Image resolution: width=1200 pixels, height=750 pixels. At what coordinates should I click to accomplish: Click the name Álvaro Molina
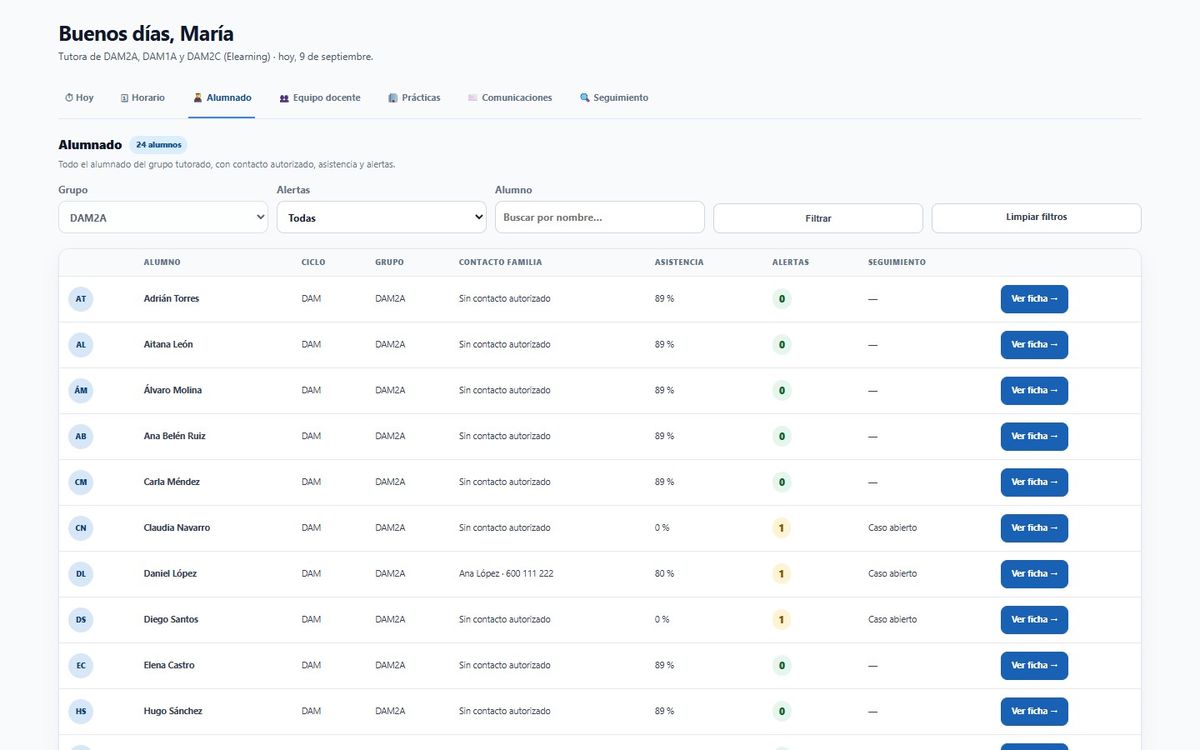tap(173, 391)
